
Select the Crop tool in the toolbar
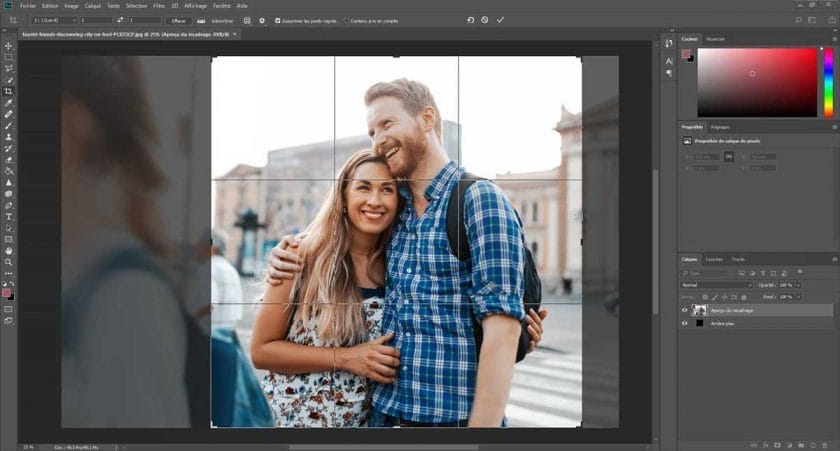tap(9, 91)
